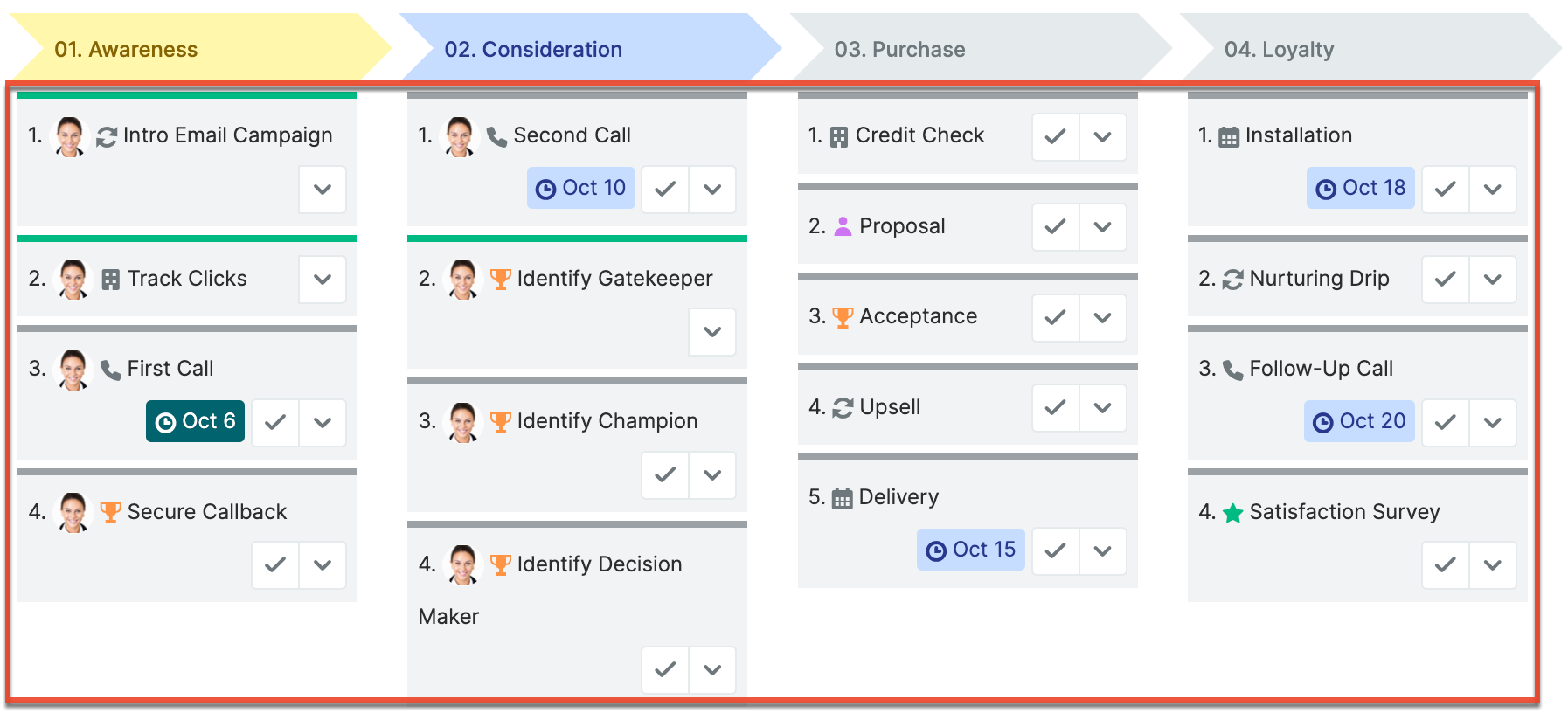Select the 03. Purchase stage
Viewport: 1568px width, 720px height.
tap(899, 50)
